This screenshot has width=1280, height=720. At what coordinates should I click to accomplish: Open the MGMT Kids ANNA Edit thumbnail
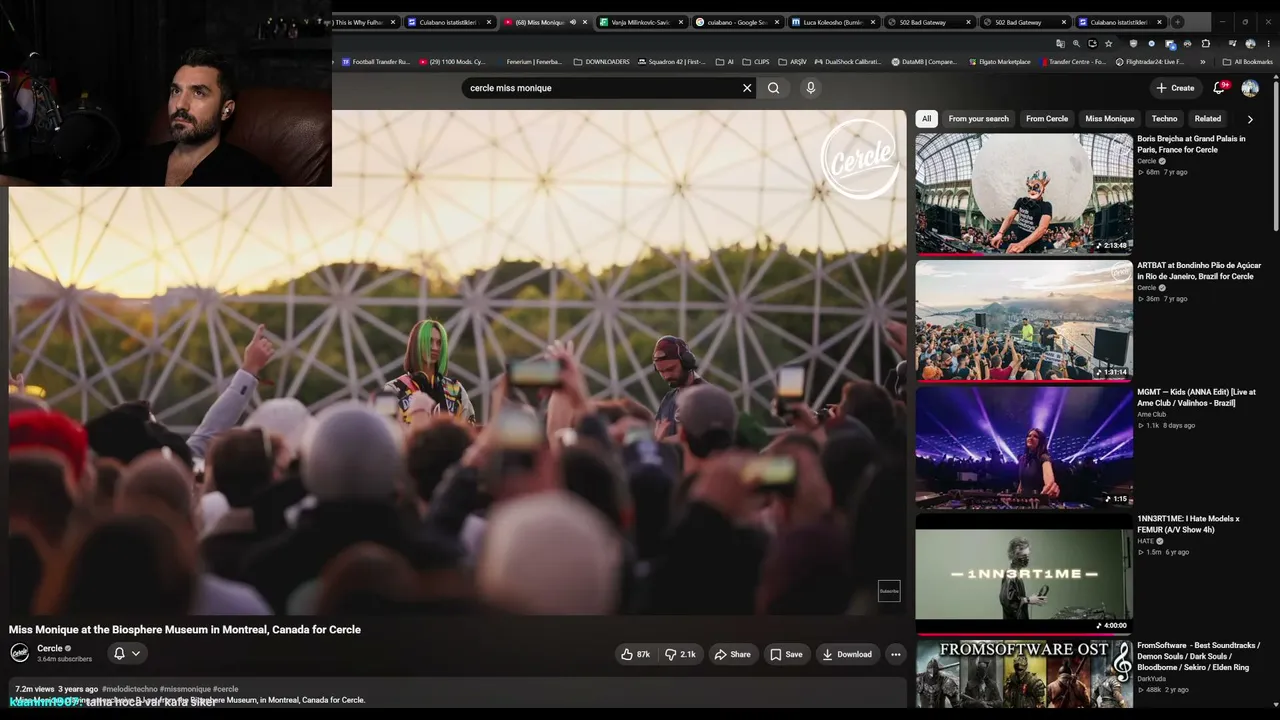tap(1024, 447)
